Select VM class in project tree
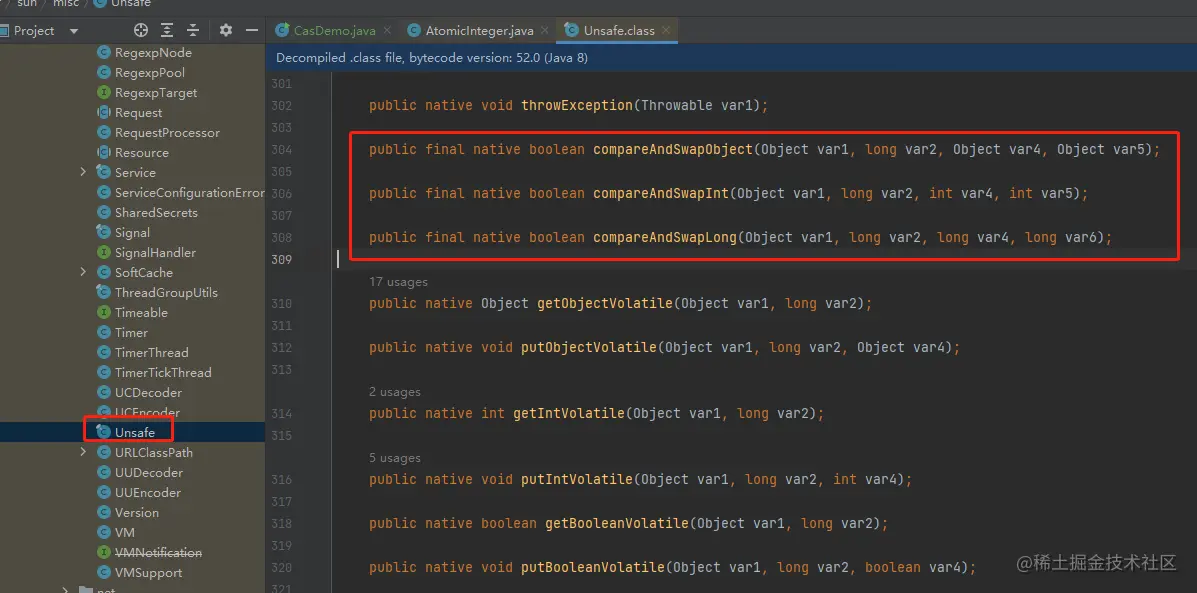Screen dimensions: 1197x593 124,533
